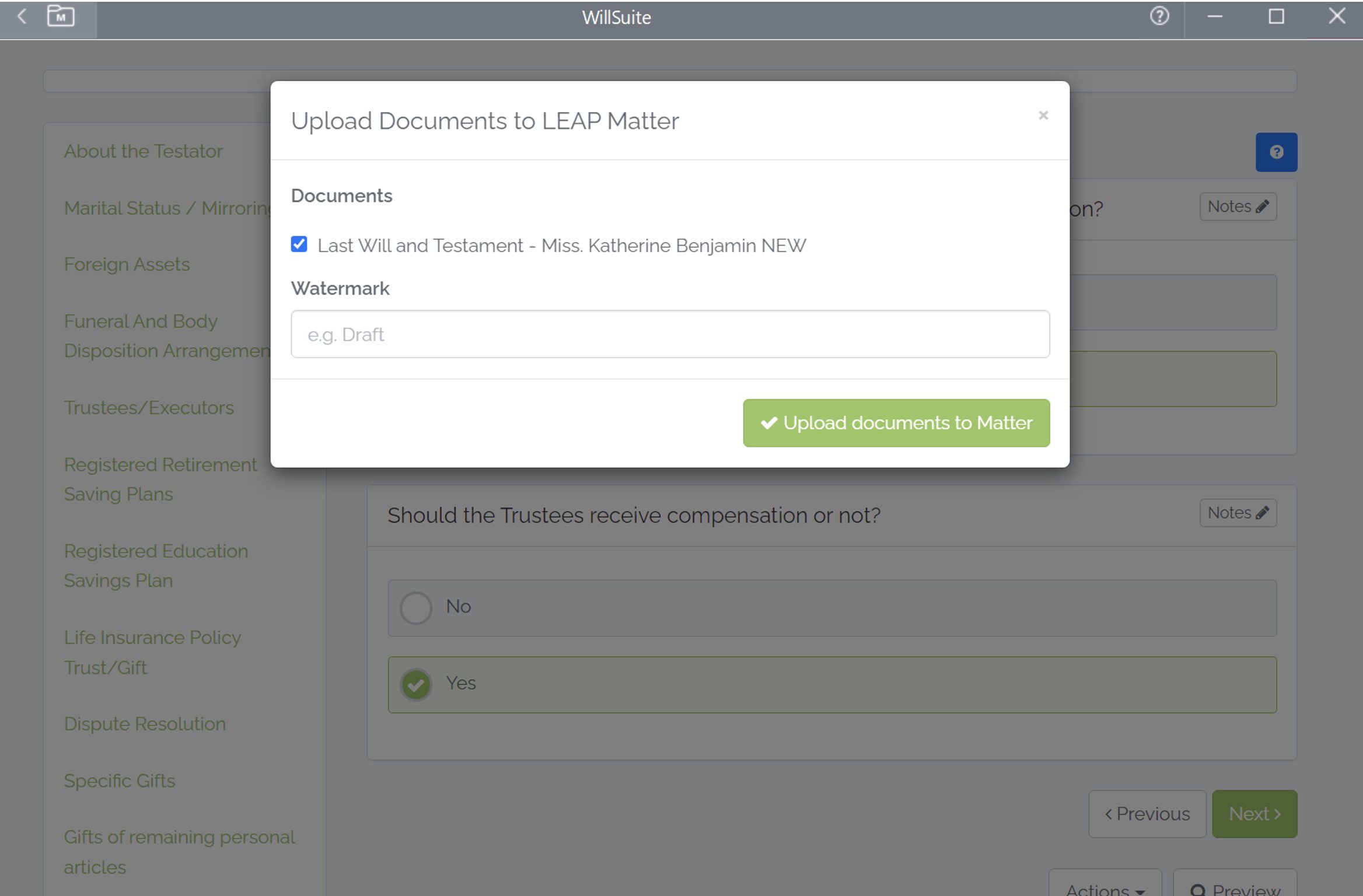Click the blue help circle button
Screen dimensions: 1363x896
coord(1276,152)
